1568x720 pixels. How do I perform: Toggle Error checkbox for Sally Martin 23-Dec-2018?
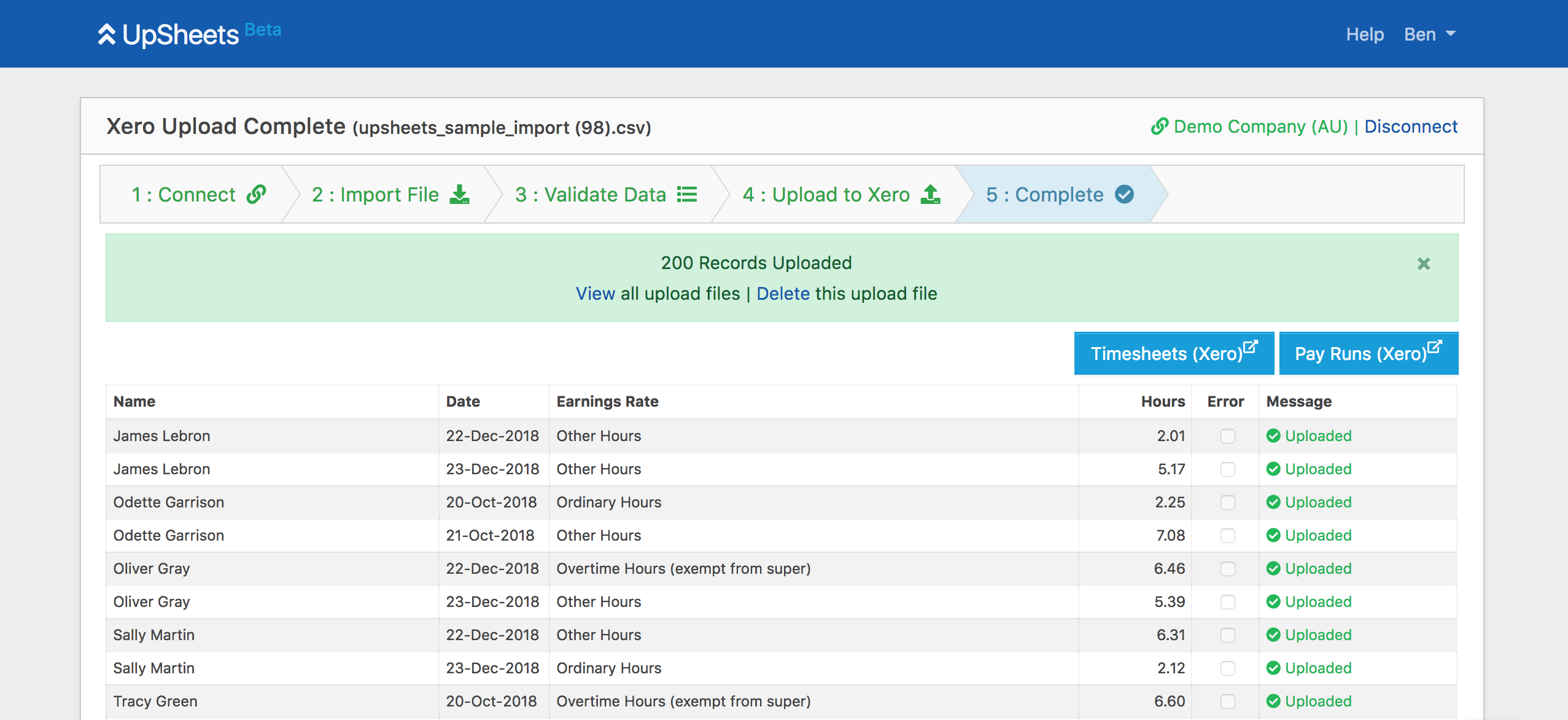click(1227, 668)
